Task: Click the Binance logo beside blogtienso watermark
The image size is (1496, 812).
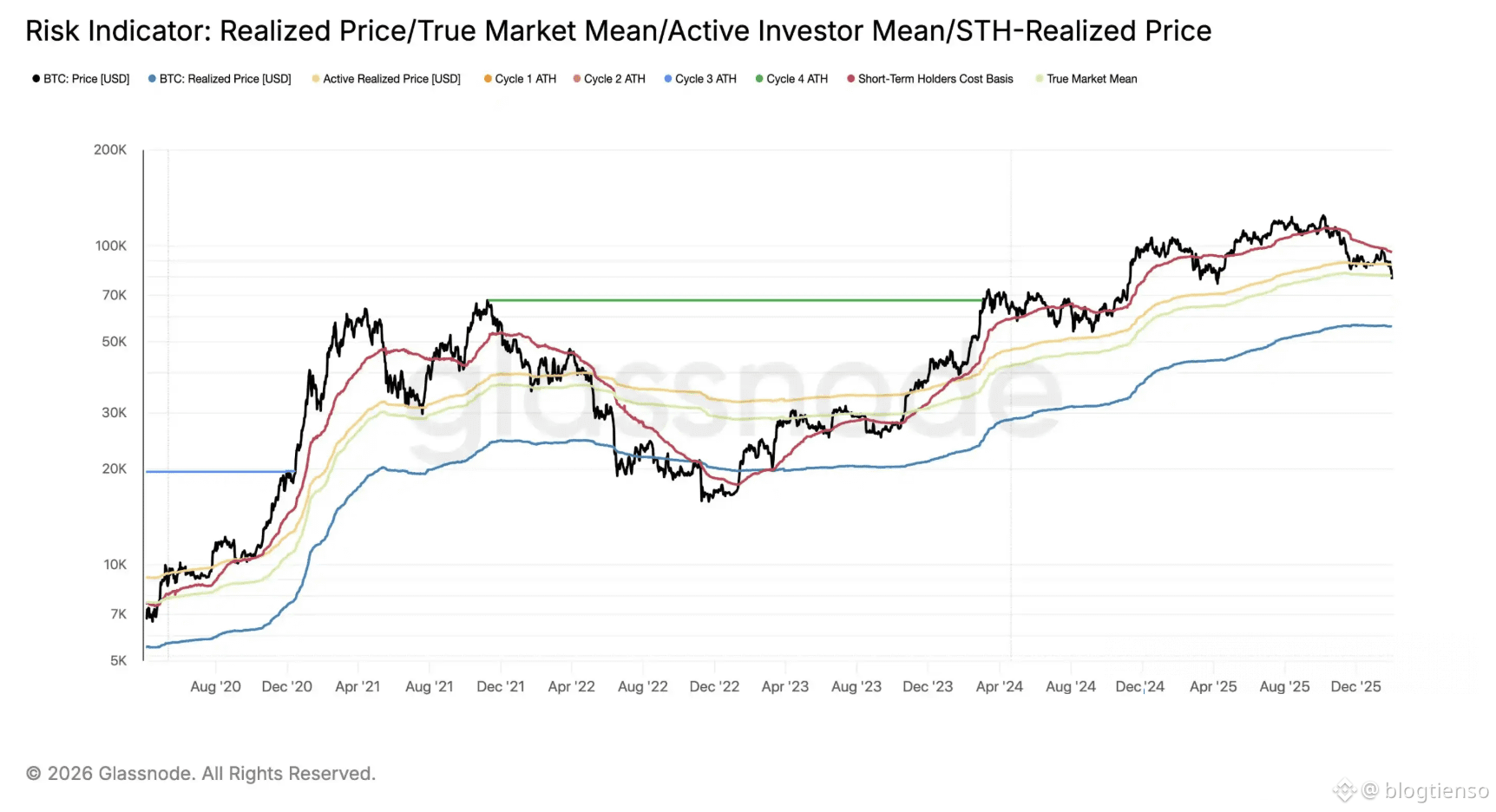Action: [1344, 790]
